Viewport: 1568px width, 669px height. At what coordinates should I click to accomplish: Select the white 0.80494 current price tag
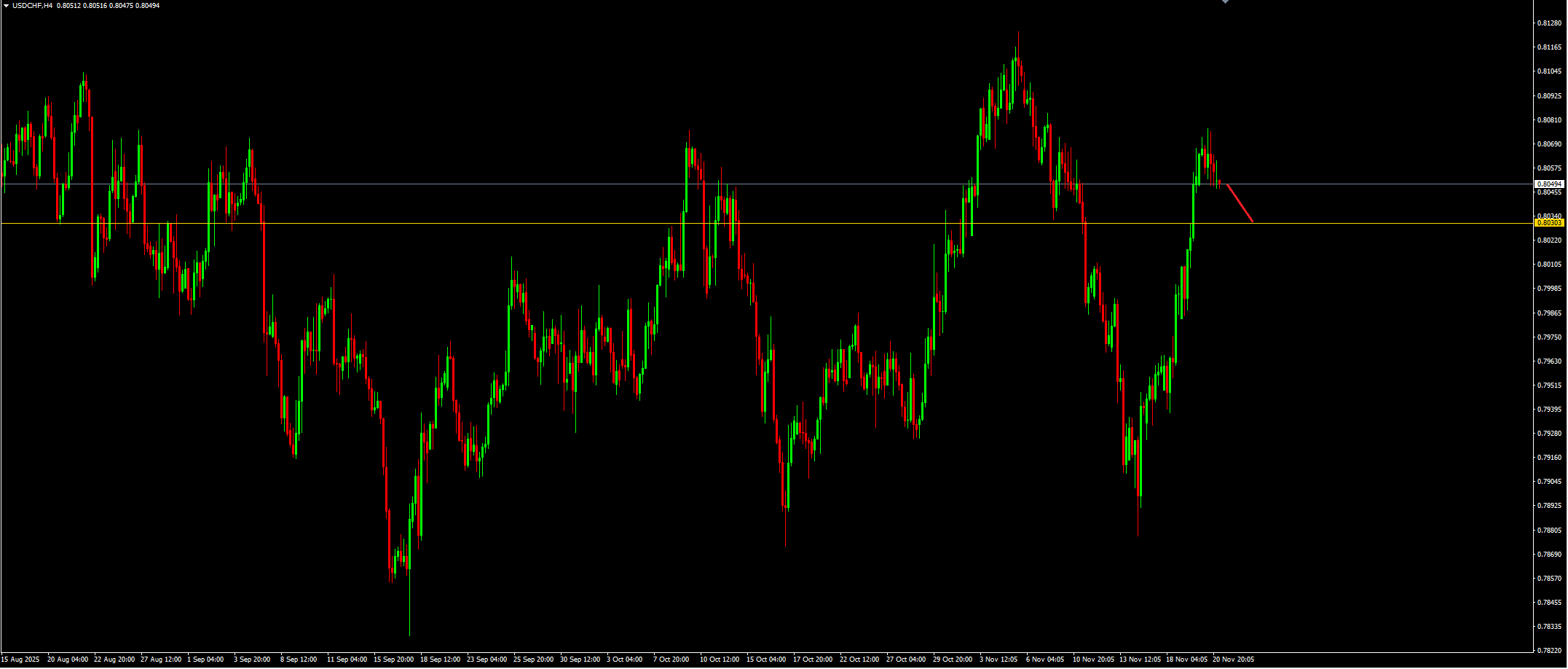coord(1550,184)
